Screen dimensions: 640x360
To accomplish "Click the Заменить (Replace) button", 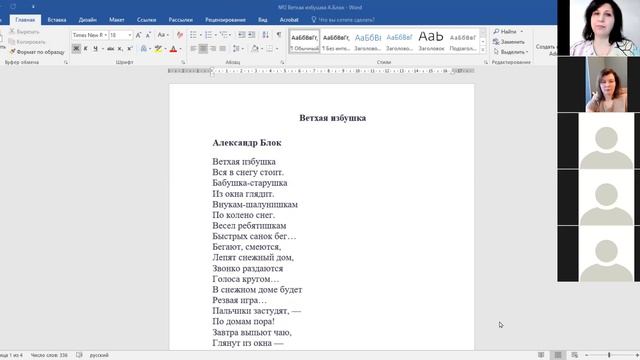I will [x=509, y=42].
